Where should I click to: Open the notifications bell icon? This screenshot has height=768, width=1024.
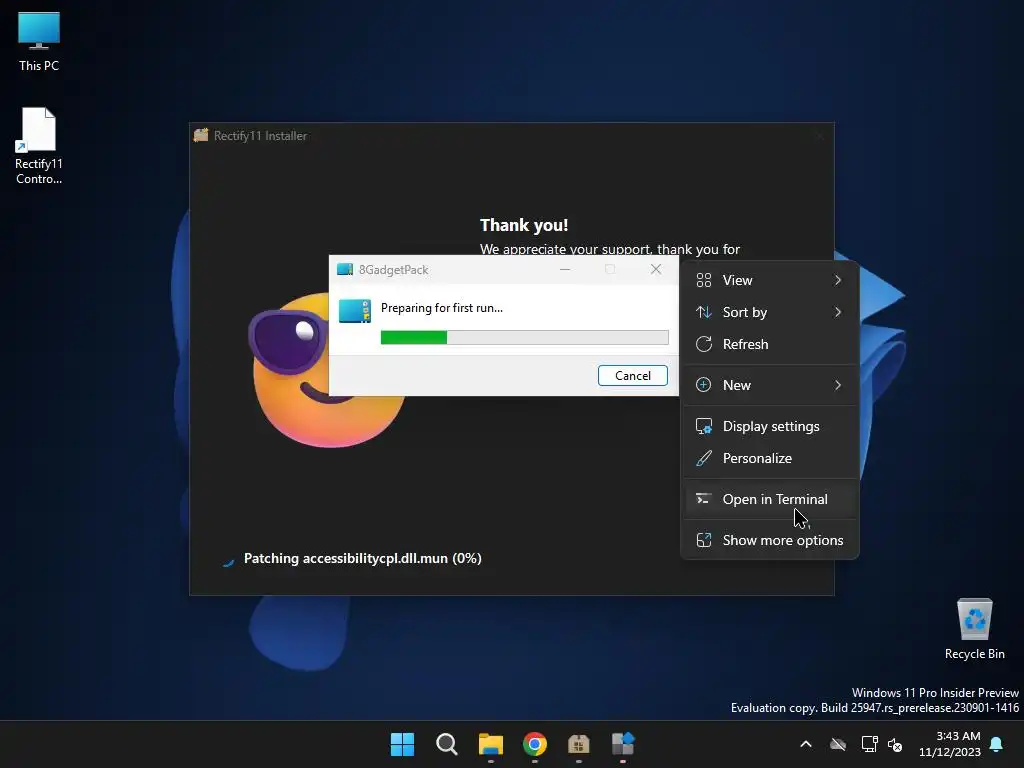pos(997,744)
